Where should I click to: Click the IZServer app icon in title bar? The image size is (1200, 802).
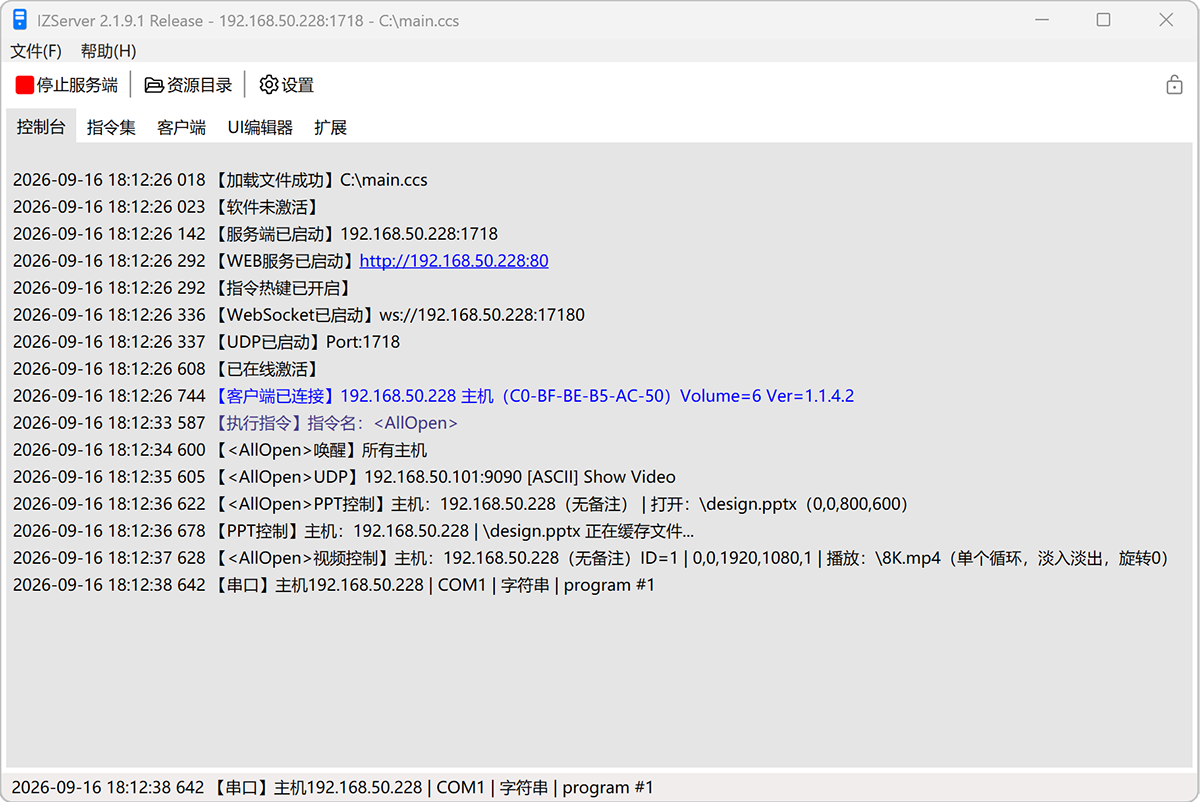click(20, 20)
